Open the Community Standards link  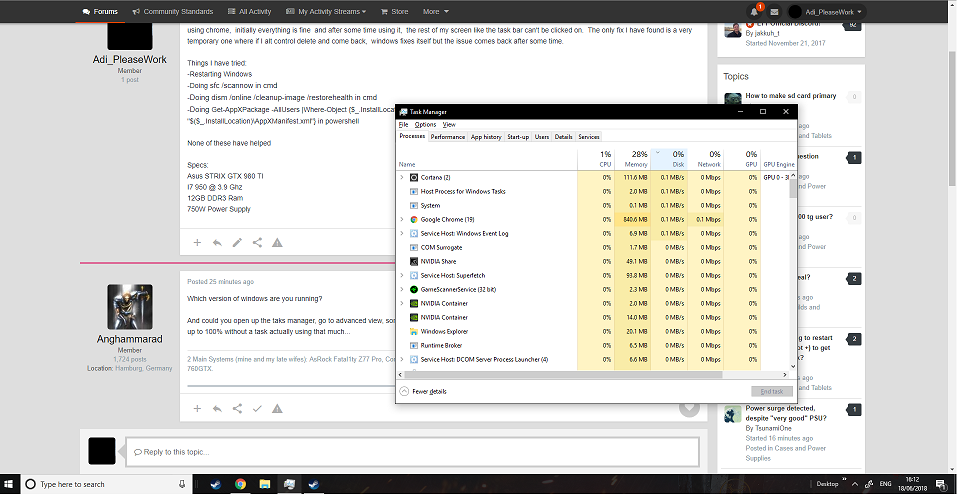pos(172,12)
